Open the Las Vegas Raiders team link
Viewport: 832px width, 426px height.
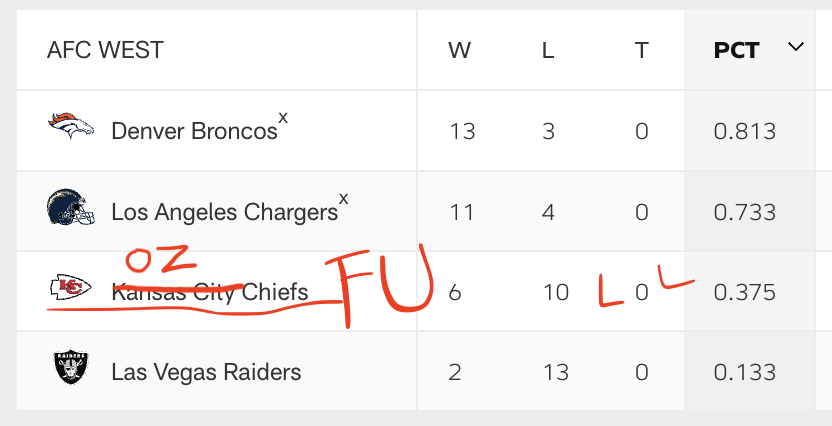[206, 372]
